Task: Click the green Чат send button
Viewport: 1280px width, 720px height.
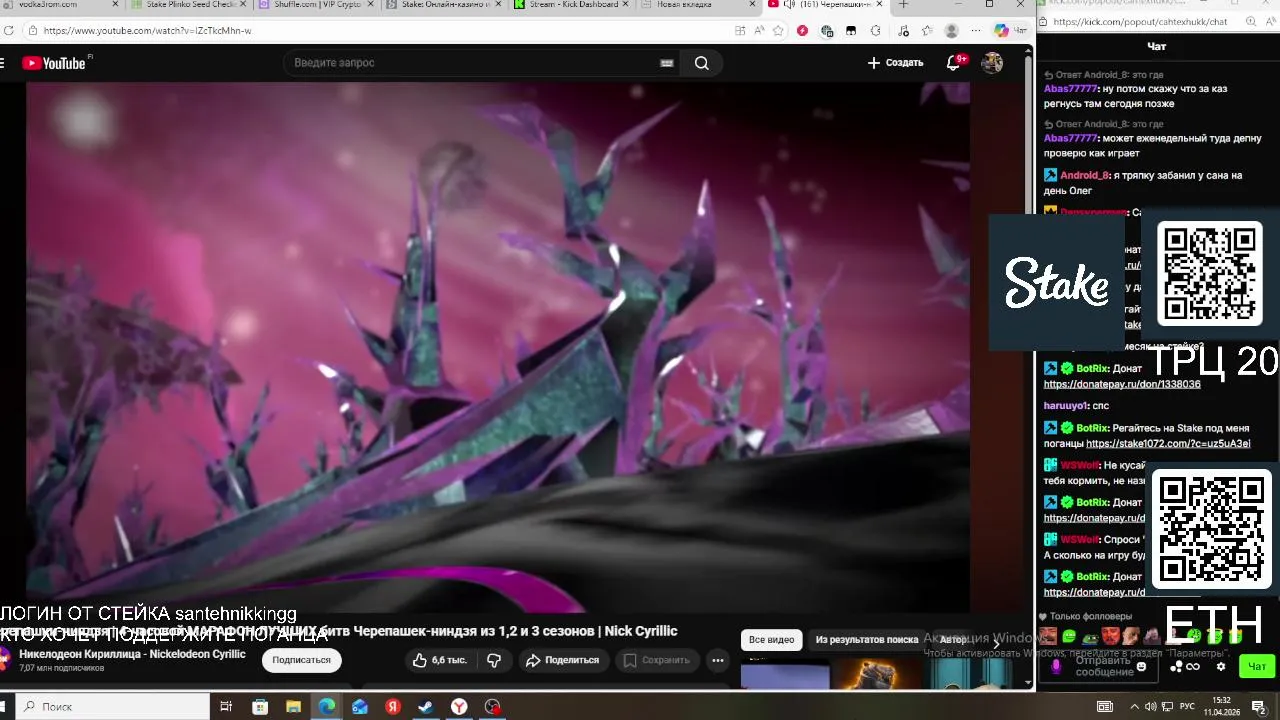Action: pyautogui.click(x=1257, y=666)
